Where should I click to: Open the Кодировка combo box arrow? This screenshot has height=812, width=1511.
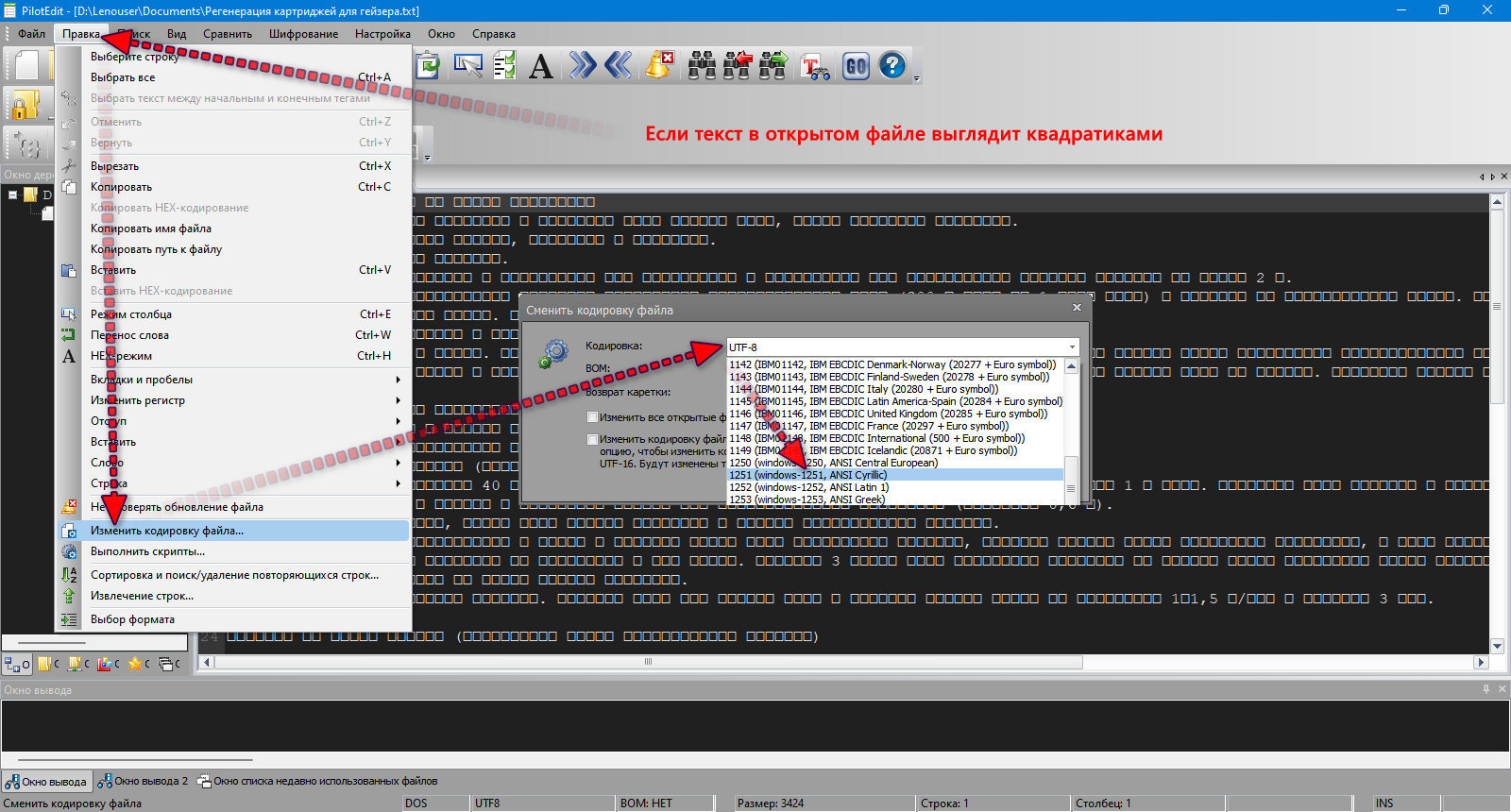(x=1072, y=347)
